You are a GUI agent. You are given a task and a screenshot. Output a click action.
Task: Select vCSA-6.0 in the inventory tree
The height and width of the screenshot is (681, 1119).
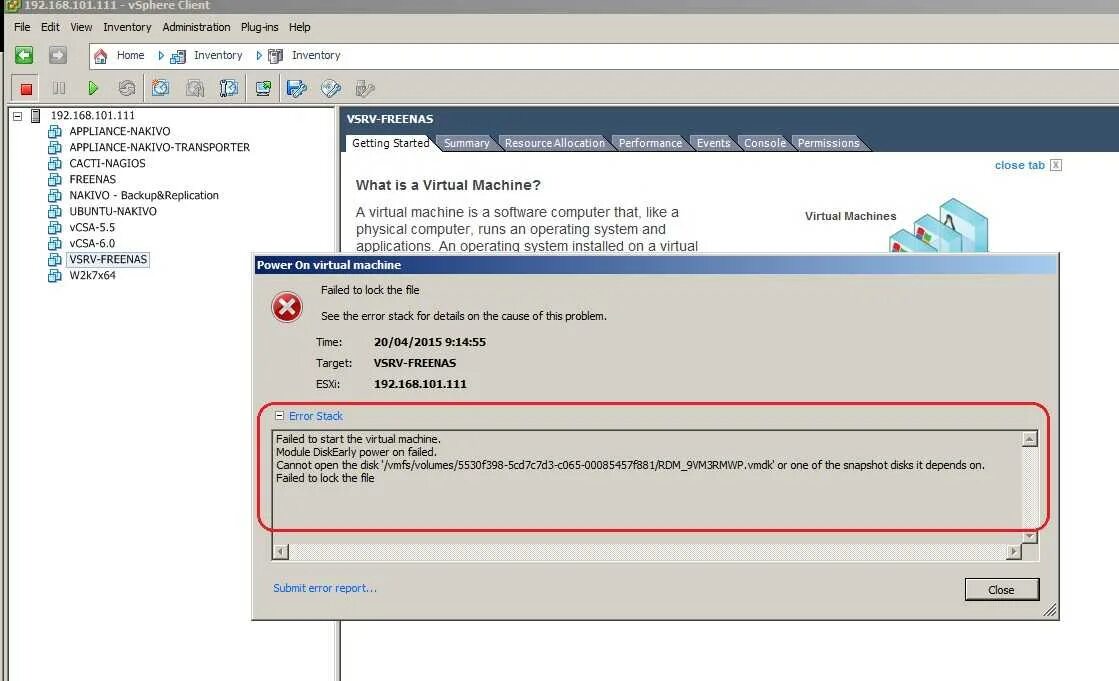(92, 243)
